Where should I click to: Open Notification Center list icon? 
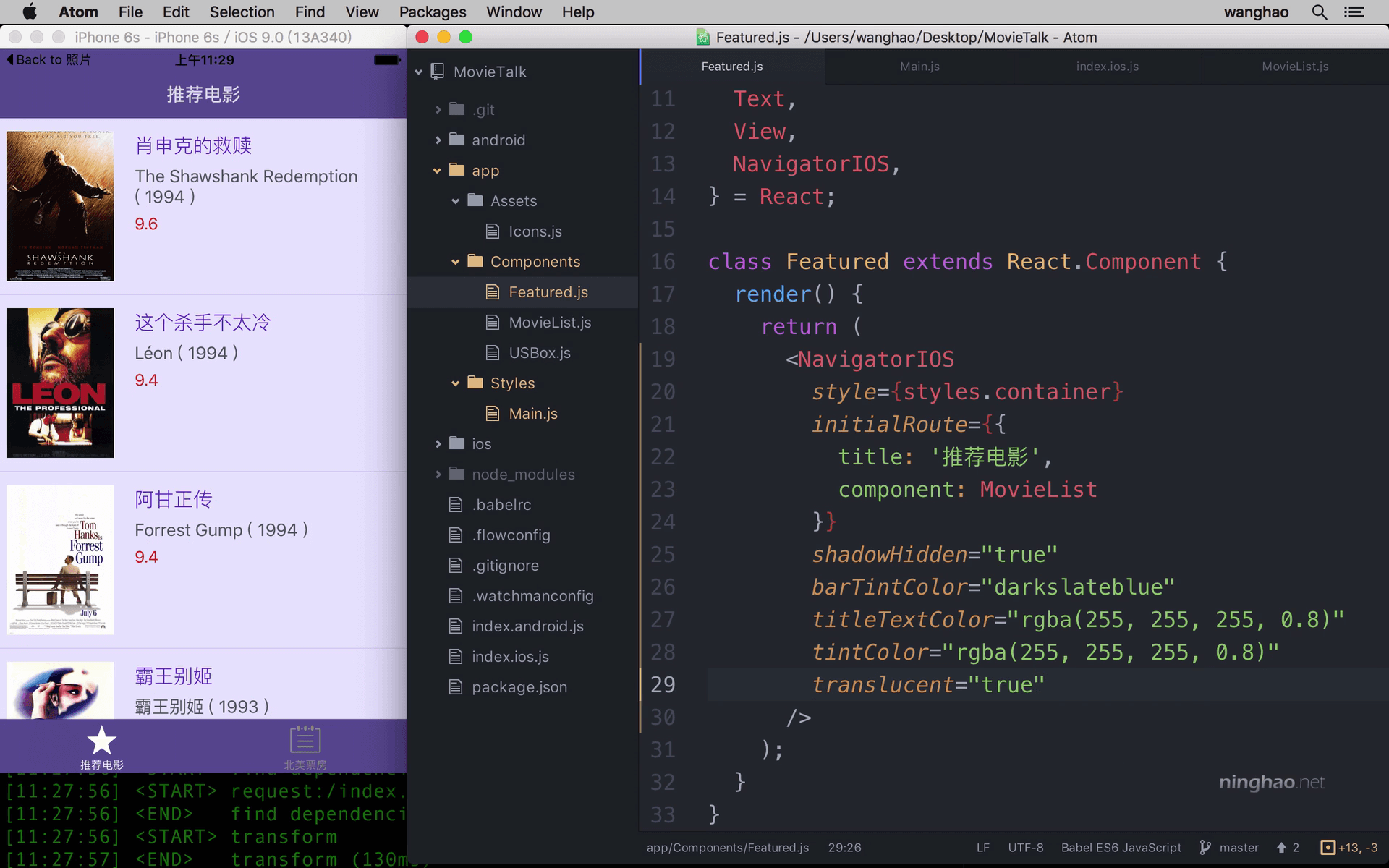click(1354, 12)
